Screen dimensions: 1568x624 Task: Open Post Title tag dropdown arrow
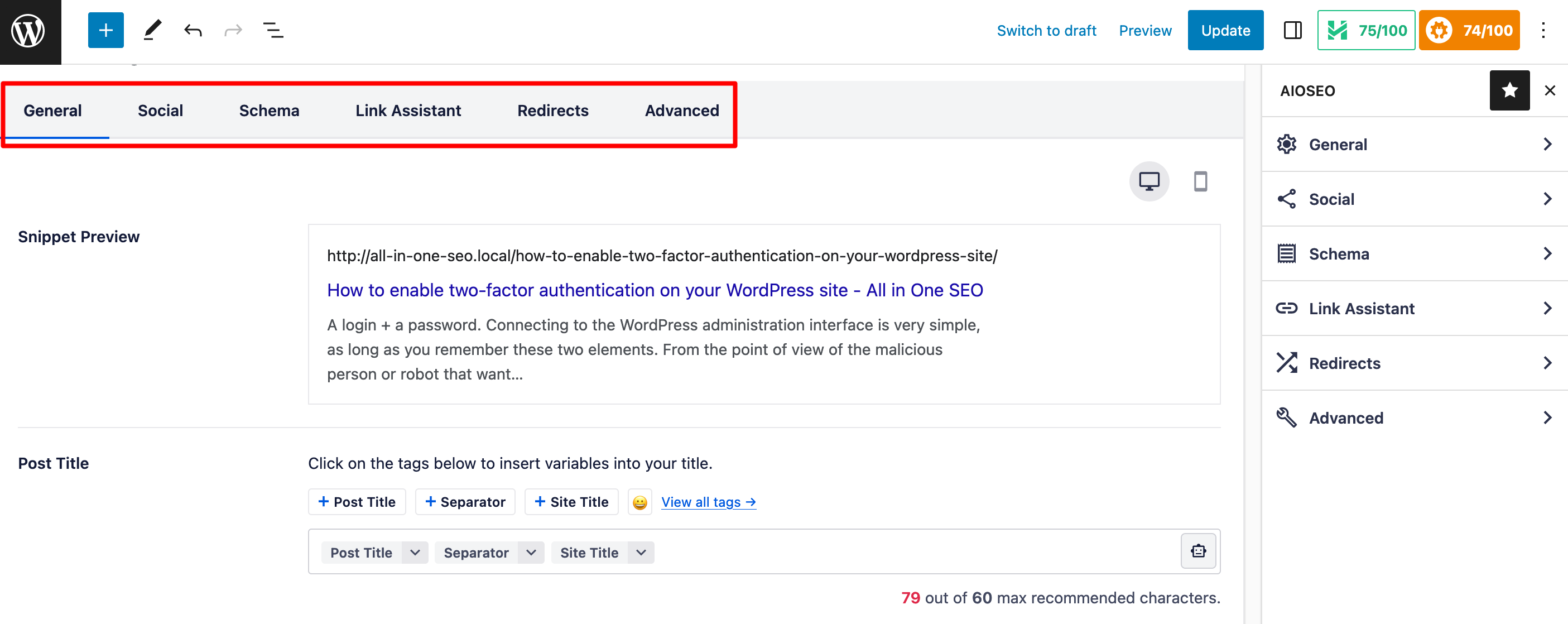(x=415, y=553)
